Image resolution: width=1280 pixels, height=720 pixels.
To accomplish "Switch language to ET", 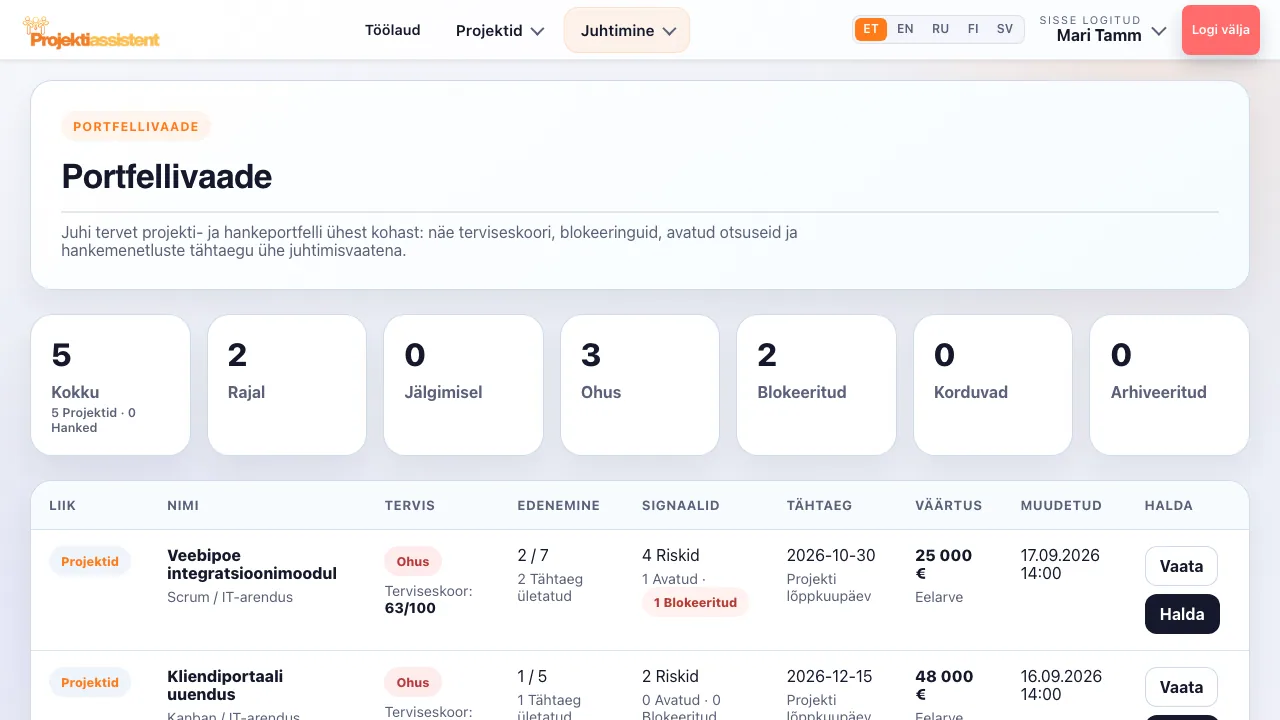I will pos(871,30).
